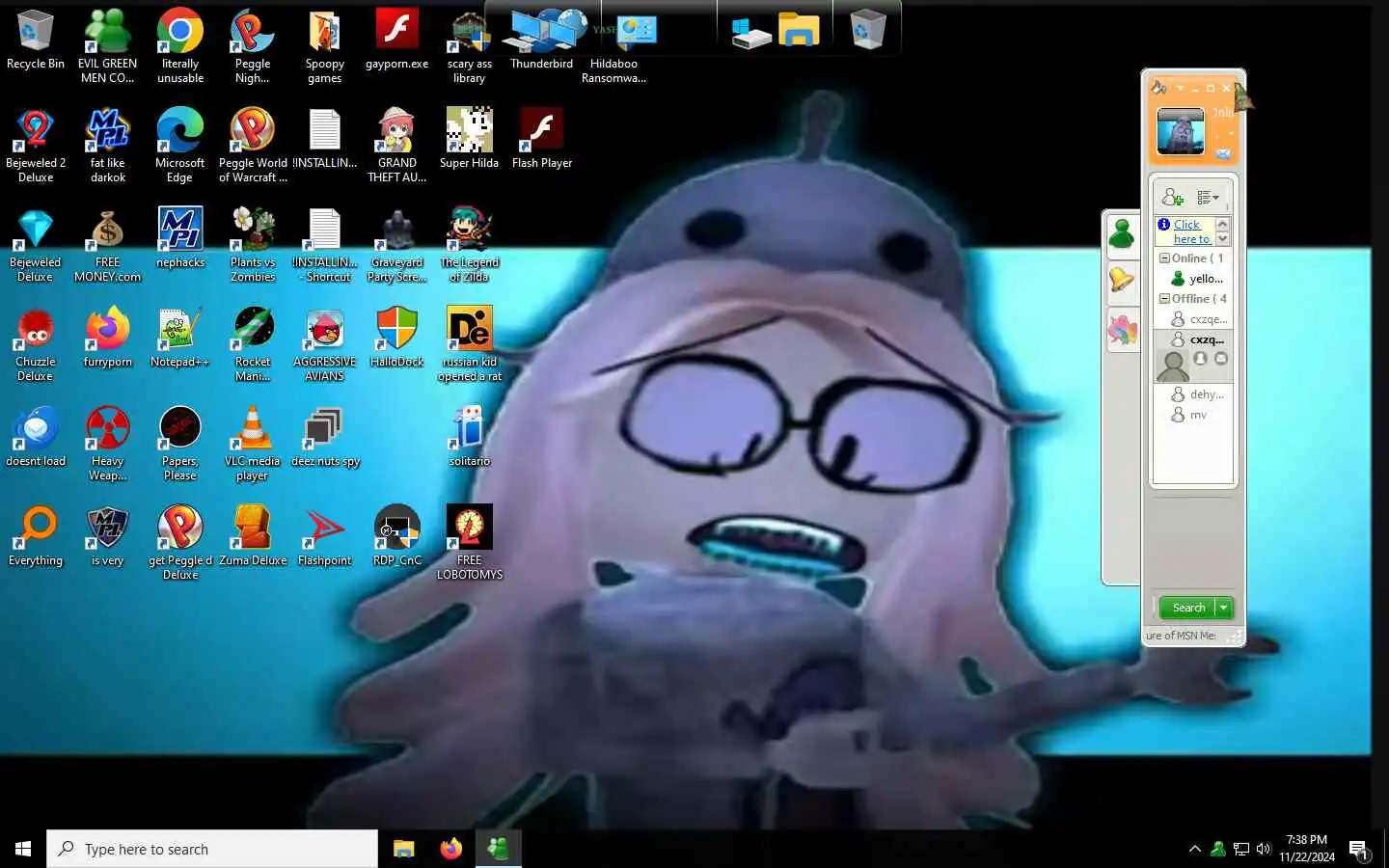This screenshot has height=868, width=1389.
Task: Open Graveyard Party Scre... shortcut
Action: click(397, 245)
